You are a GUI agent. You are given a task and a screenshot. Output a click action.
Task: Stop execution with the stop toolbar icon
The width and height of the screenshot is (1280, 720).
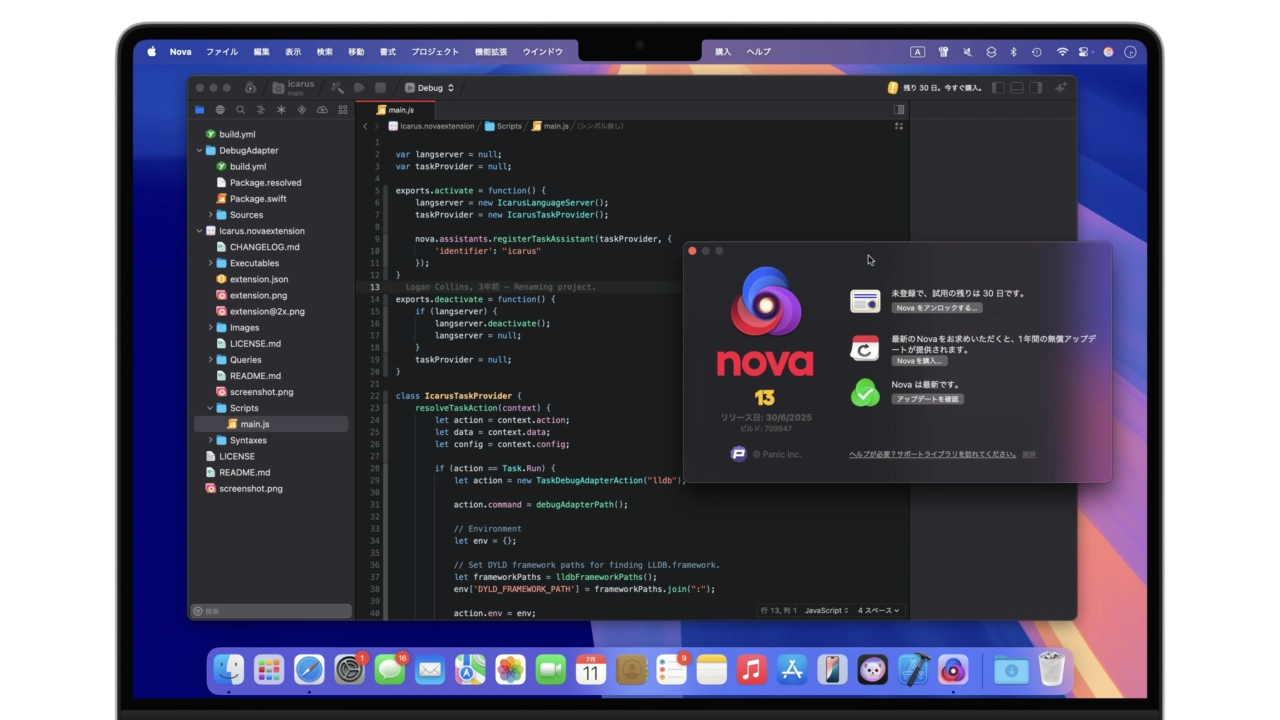coord(380,88)
